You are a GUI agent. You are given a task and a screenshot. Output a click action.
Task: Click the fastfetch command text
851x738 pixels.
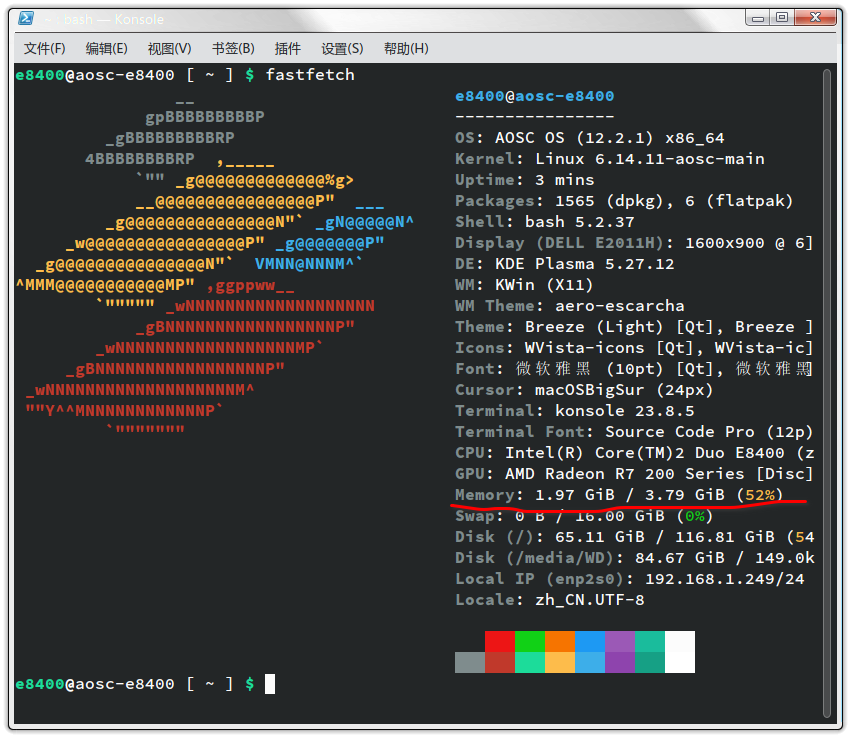click(x=310, y=74)
